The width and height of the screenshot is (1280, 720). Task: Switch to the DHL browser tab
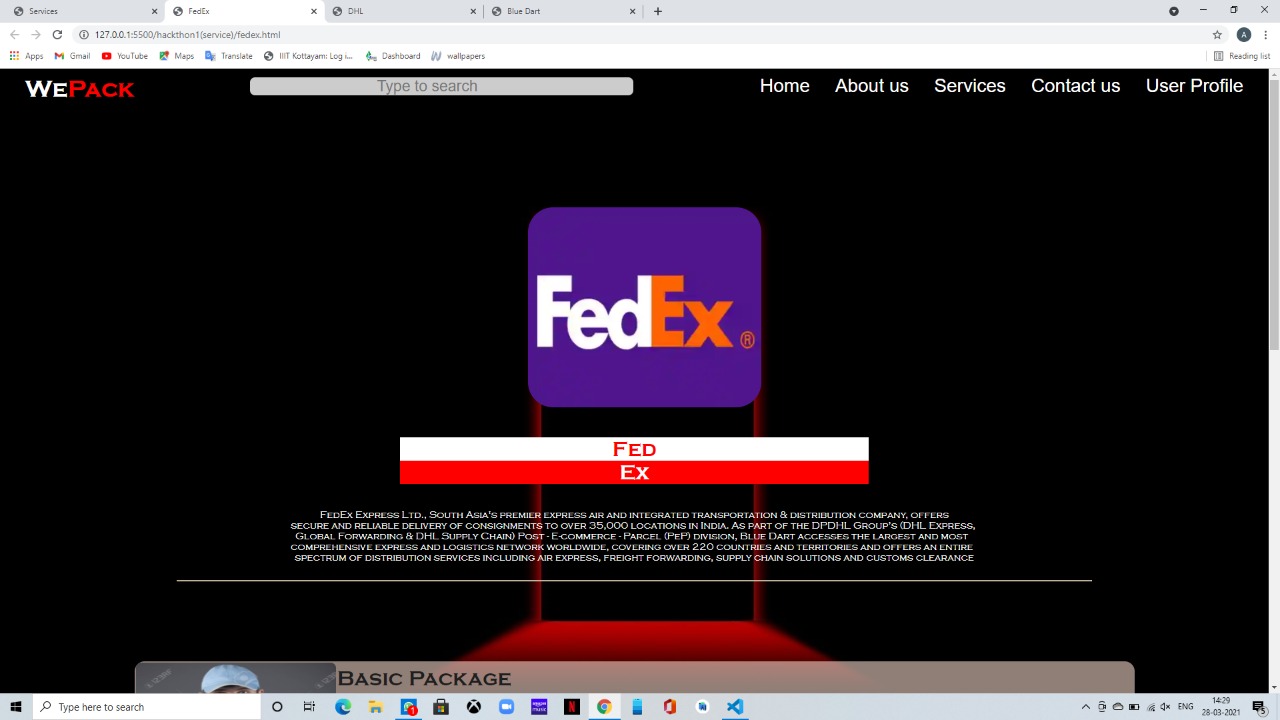pyautogui.click(x=402, y=11)
